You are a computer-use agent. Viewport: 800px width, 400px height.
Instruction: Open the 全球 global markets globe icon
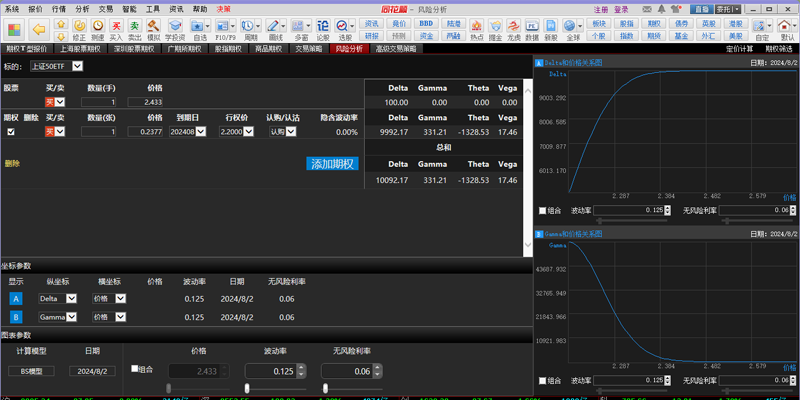[x=572, y=28]
